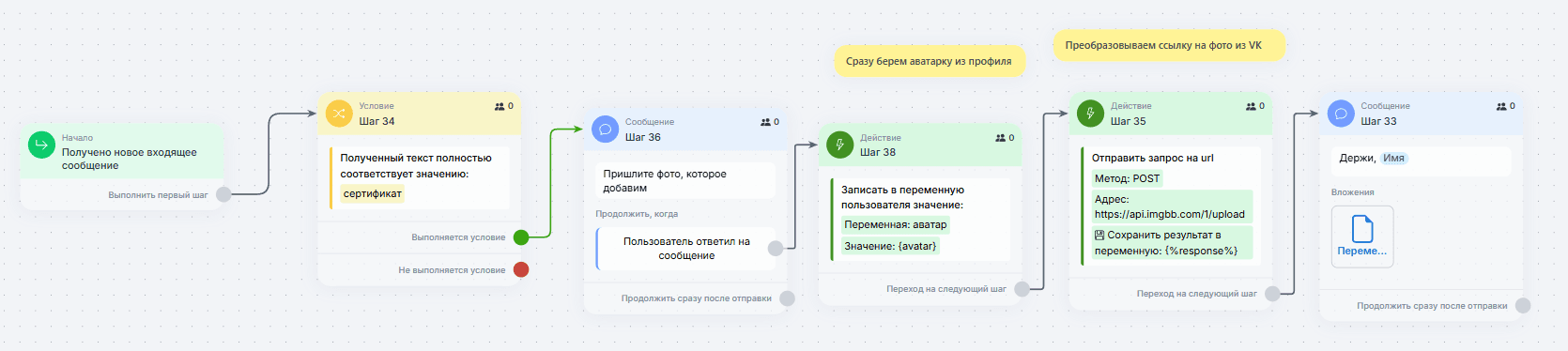Click the green action icon of Шаг 35
This screenshot has height=351, width=1568.
coord(1090,114)
